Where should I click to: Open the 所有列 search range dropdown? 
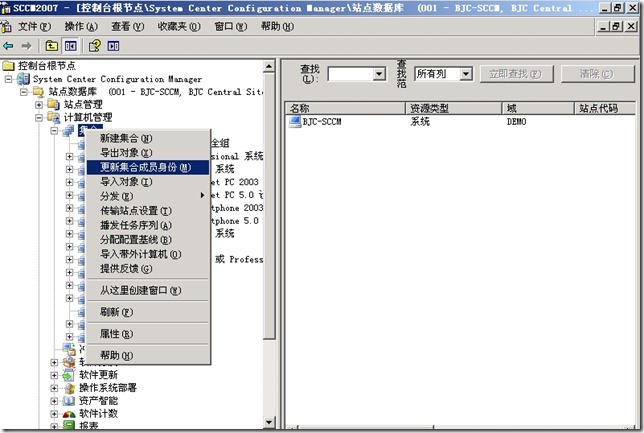click(x=465, y=74)
